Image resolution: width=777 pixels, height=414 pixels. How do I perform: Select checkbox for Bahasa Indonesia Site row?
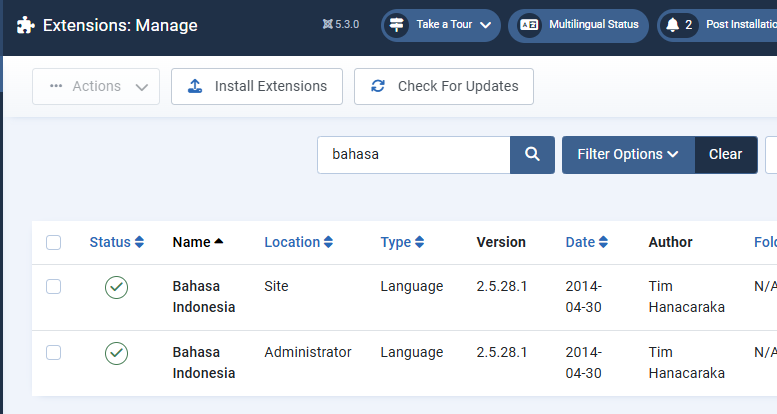pos(54,287)
